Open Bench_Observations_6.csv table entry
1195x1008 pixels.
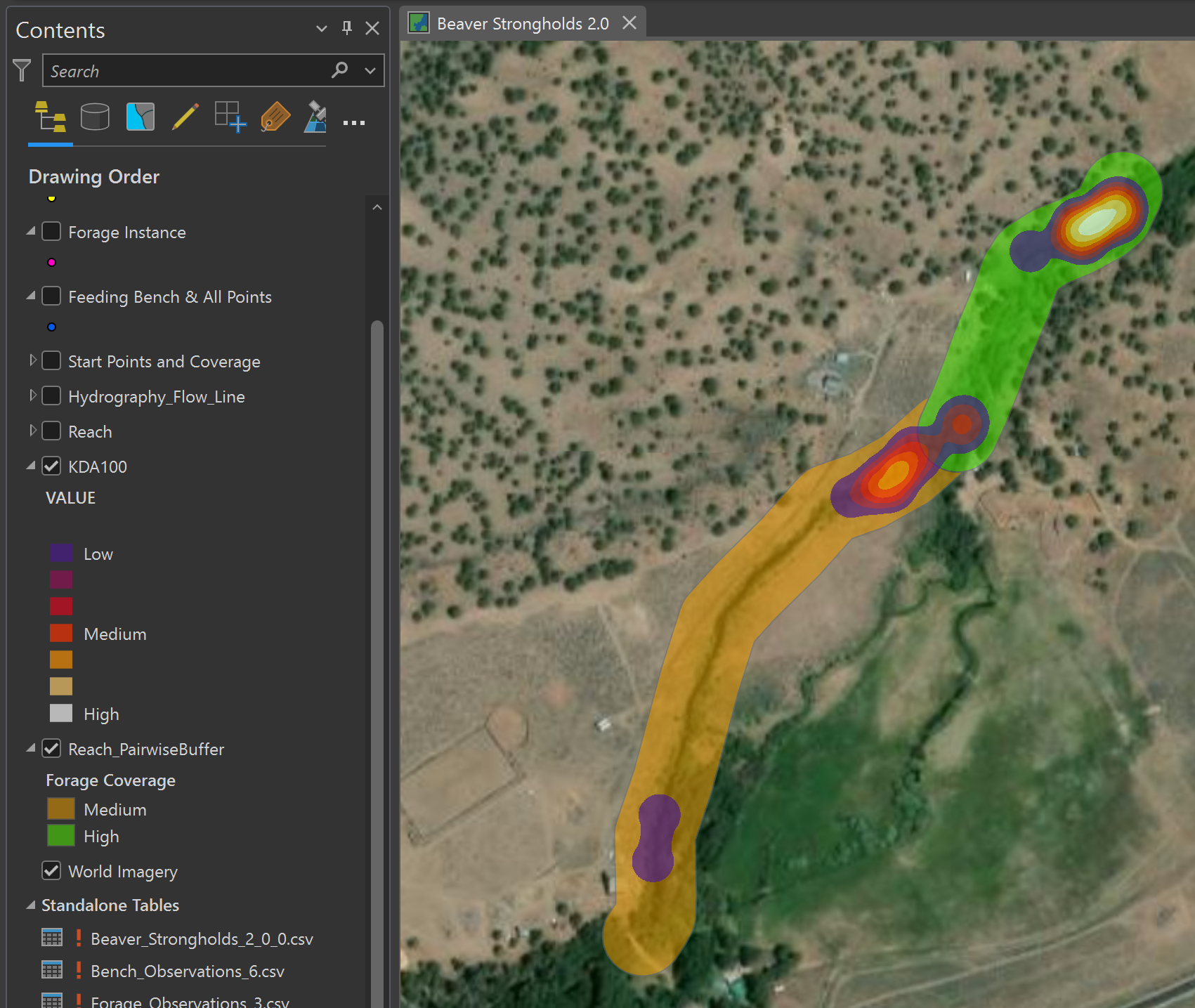[187, 971]
